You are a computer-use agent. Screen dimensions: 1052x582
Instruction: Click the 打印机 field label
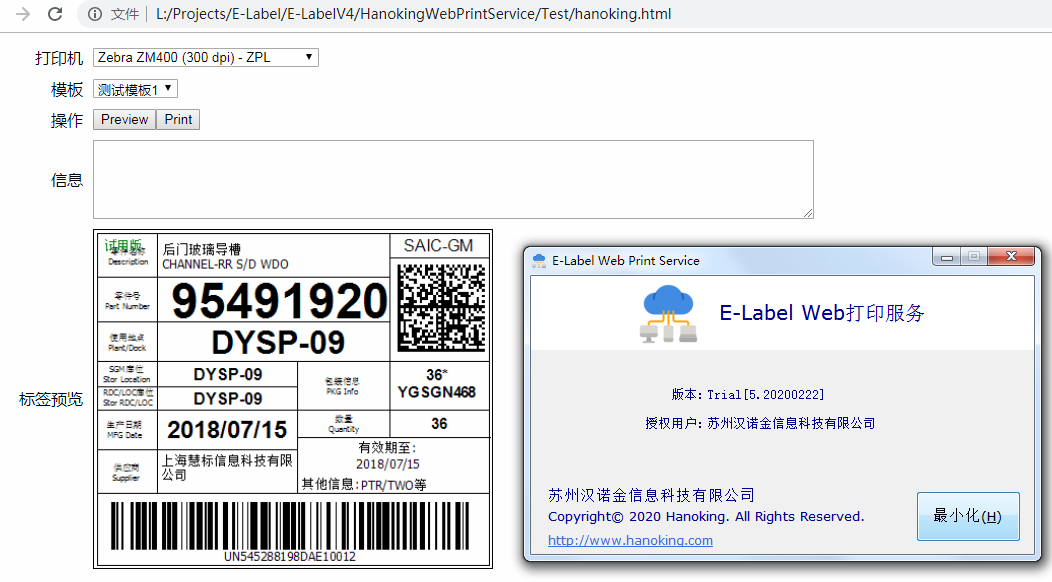tap(58, 58)
